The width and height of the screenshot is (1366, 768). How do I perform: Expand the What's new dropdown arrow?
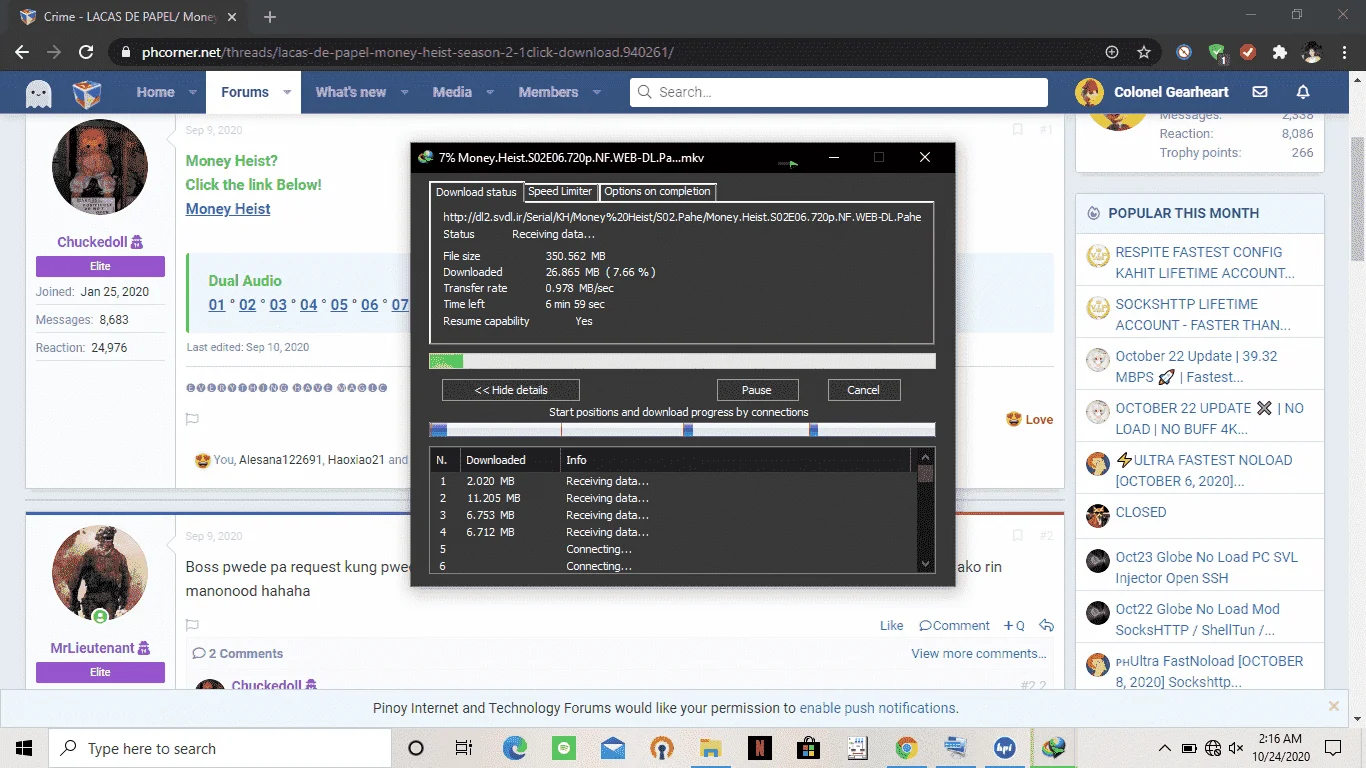pos(404,92)
